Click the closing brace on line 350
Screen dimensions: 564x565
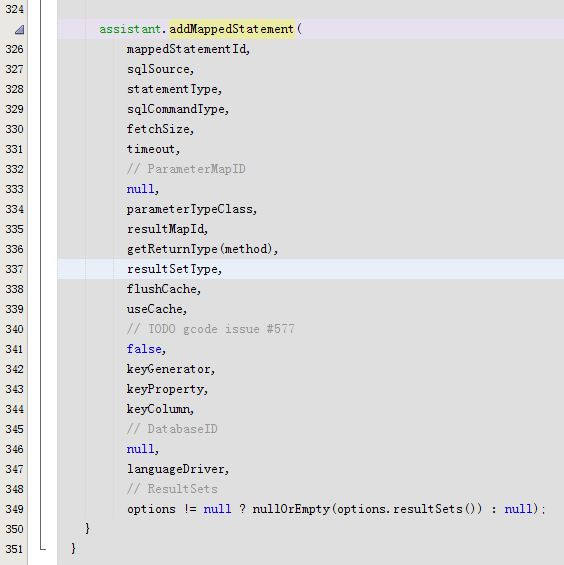[x=87, y=529]
